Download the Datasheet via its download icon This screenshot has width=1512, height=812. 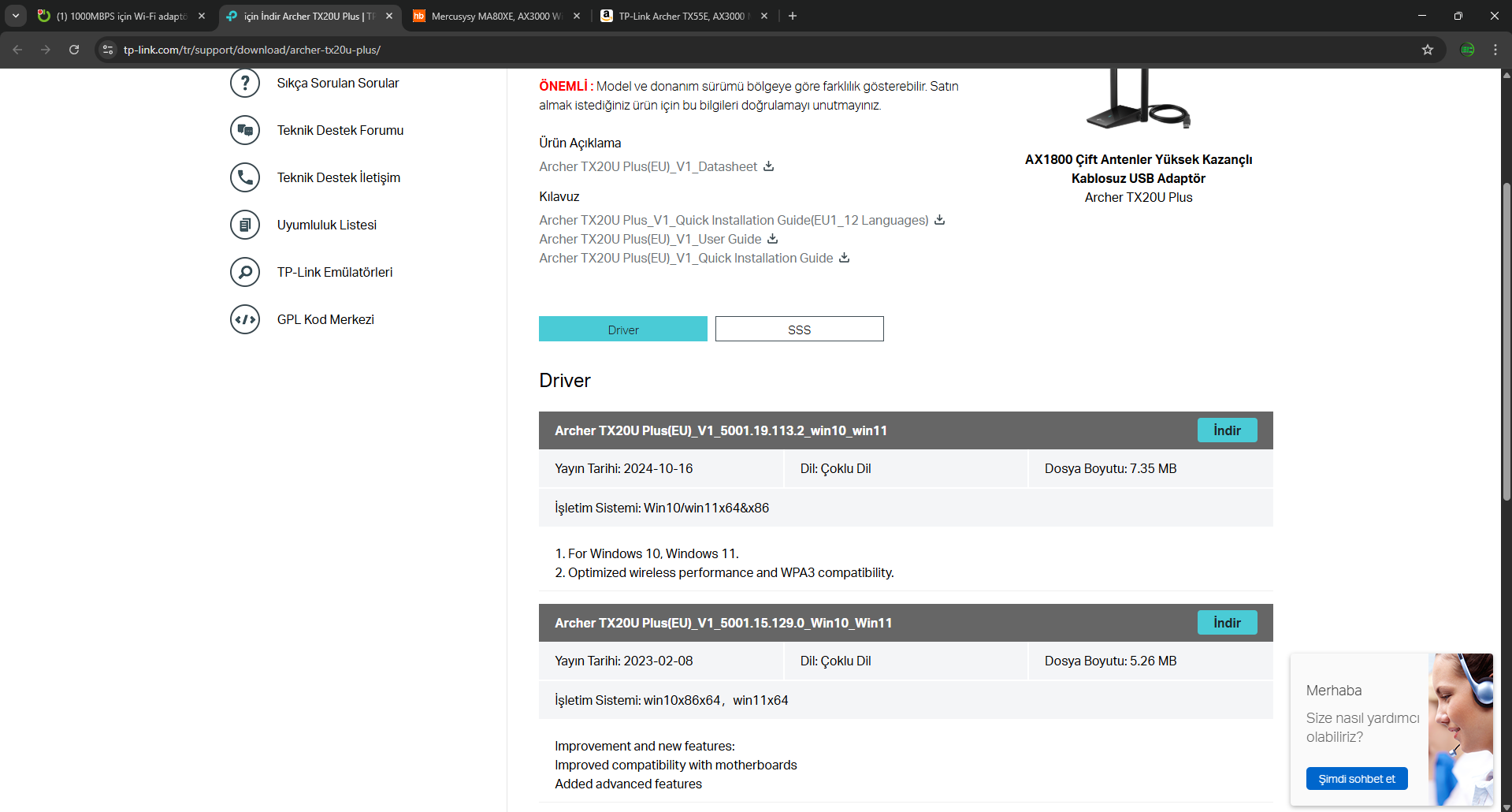tap(769, 166)
